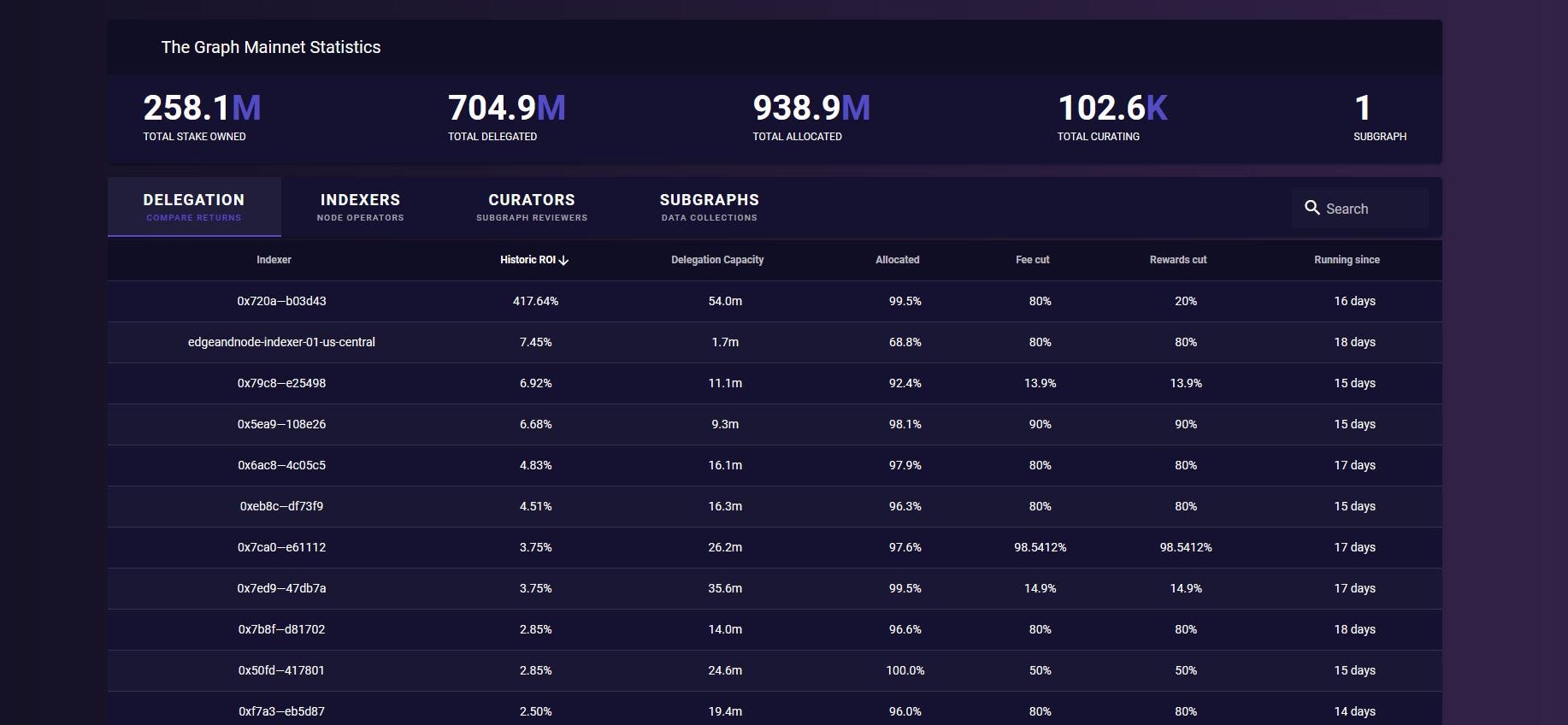Click the 16 days running since cell
This screenshot has height=725, width=1568.
pyautogui.click(x=1354, y=301)
